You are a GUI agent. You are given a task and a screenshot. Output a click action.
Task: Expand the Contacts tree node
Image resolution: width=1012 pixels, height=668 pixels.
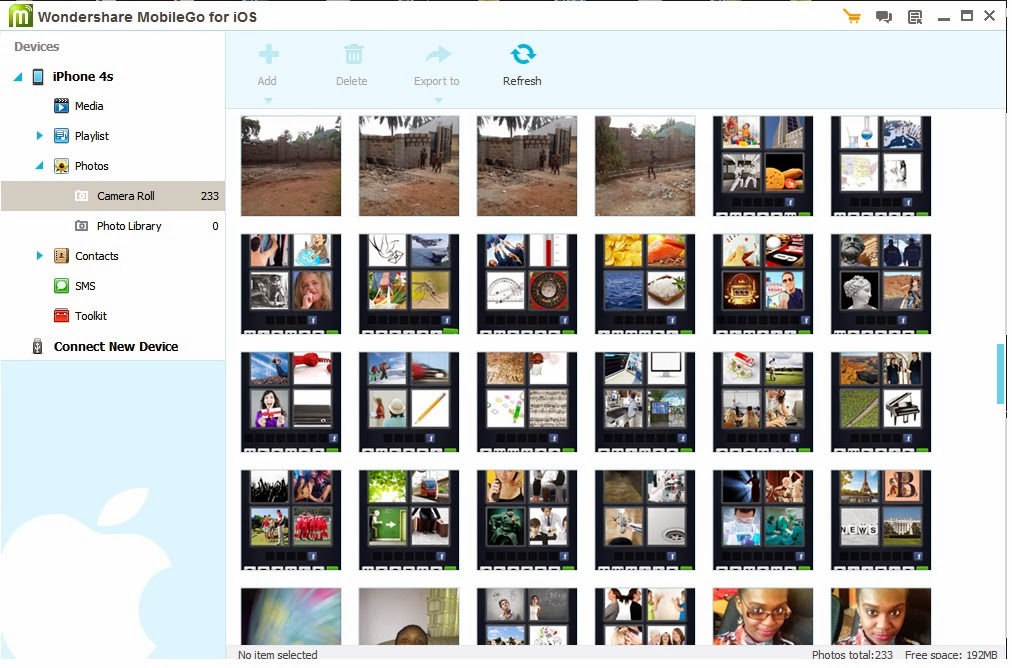[39, 256]
